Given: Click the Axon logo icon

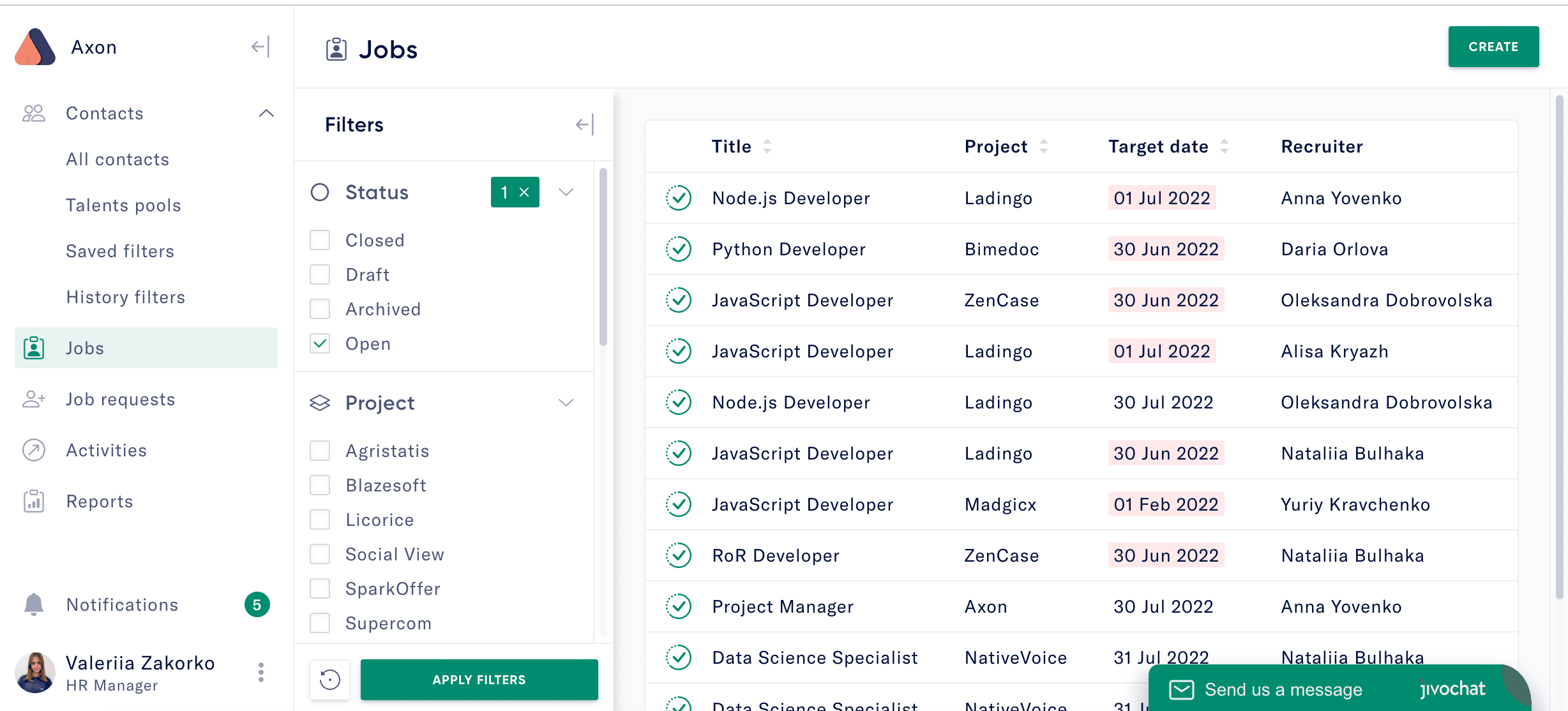Looking at the screenshot, I should [x=35, y=47].
